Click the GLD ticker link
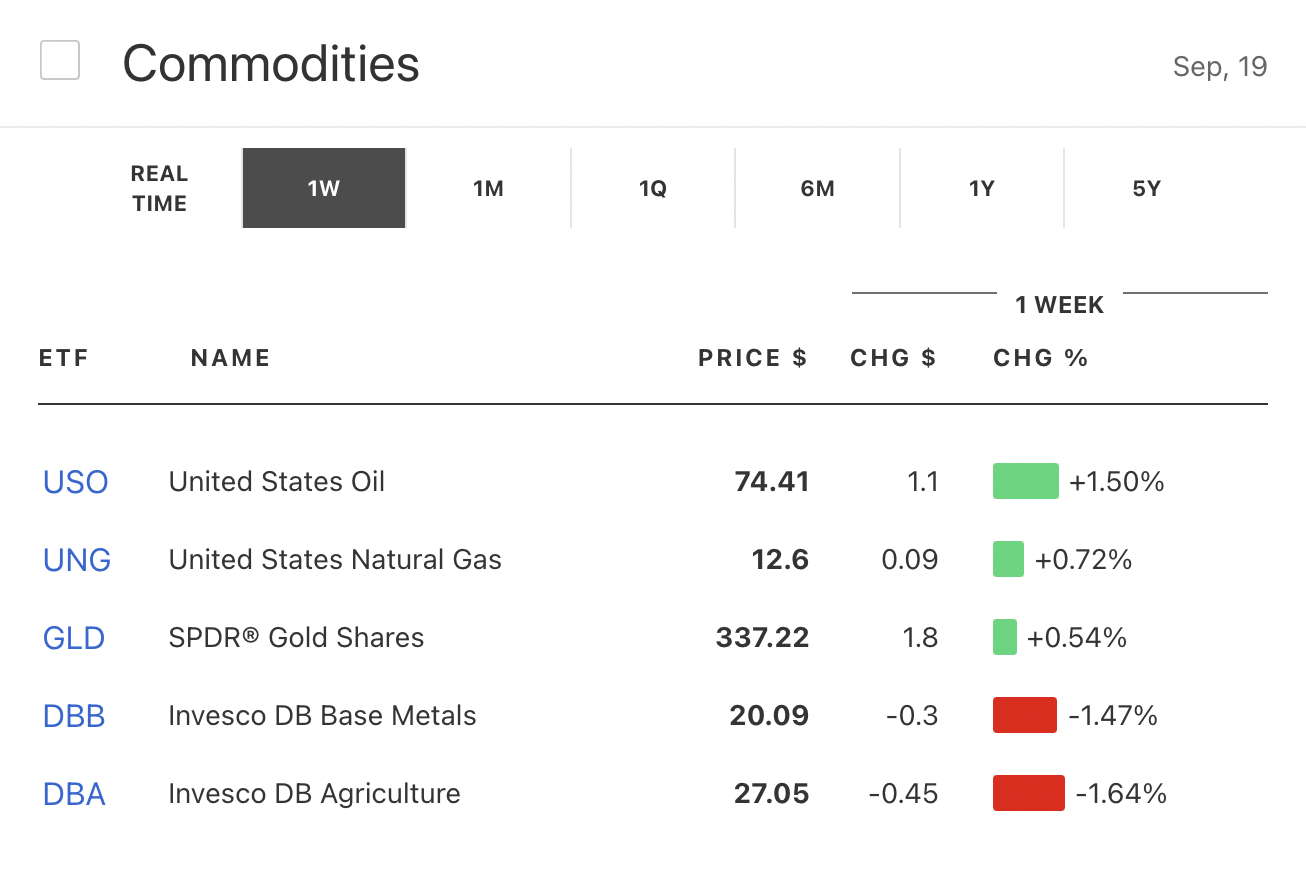The height and width of the screenshot is (880, 1306). click(x=74, y=638)
